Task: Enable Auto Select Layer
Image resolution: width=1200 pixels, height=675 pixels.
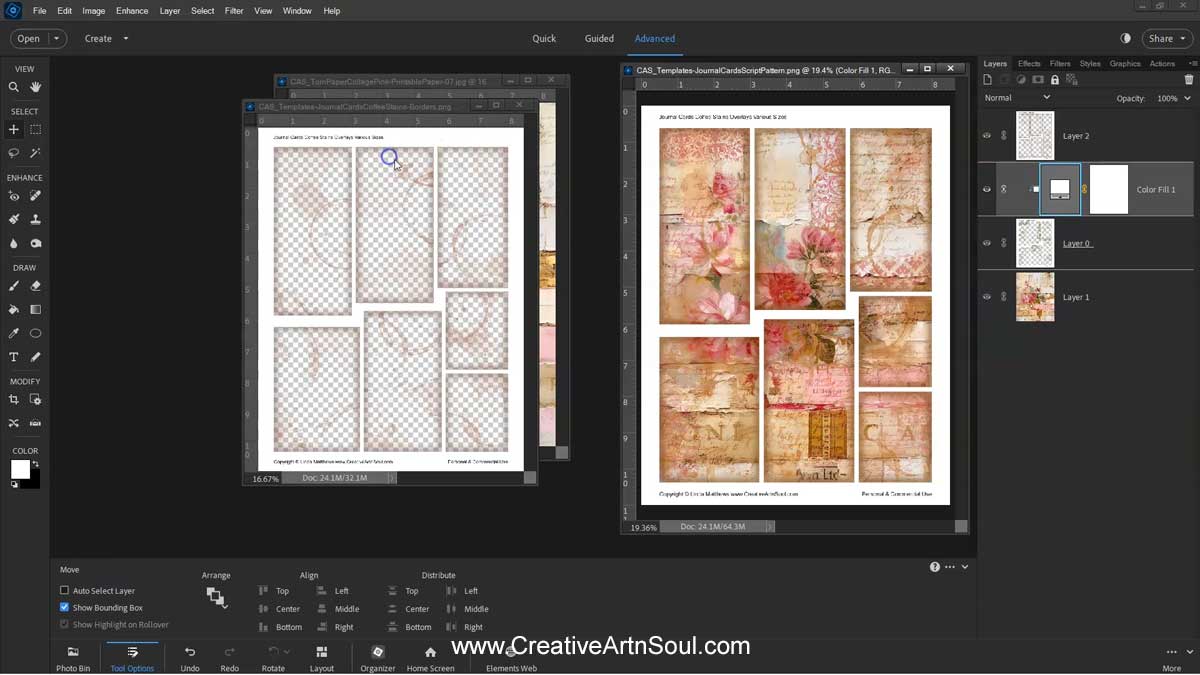Action: coord(62,590)
